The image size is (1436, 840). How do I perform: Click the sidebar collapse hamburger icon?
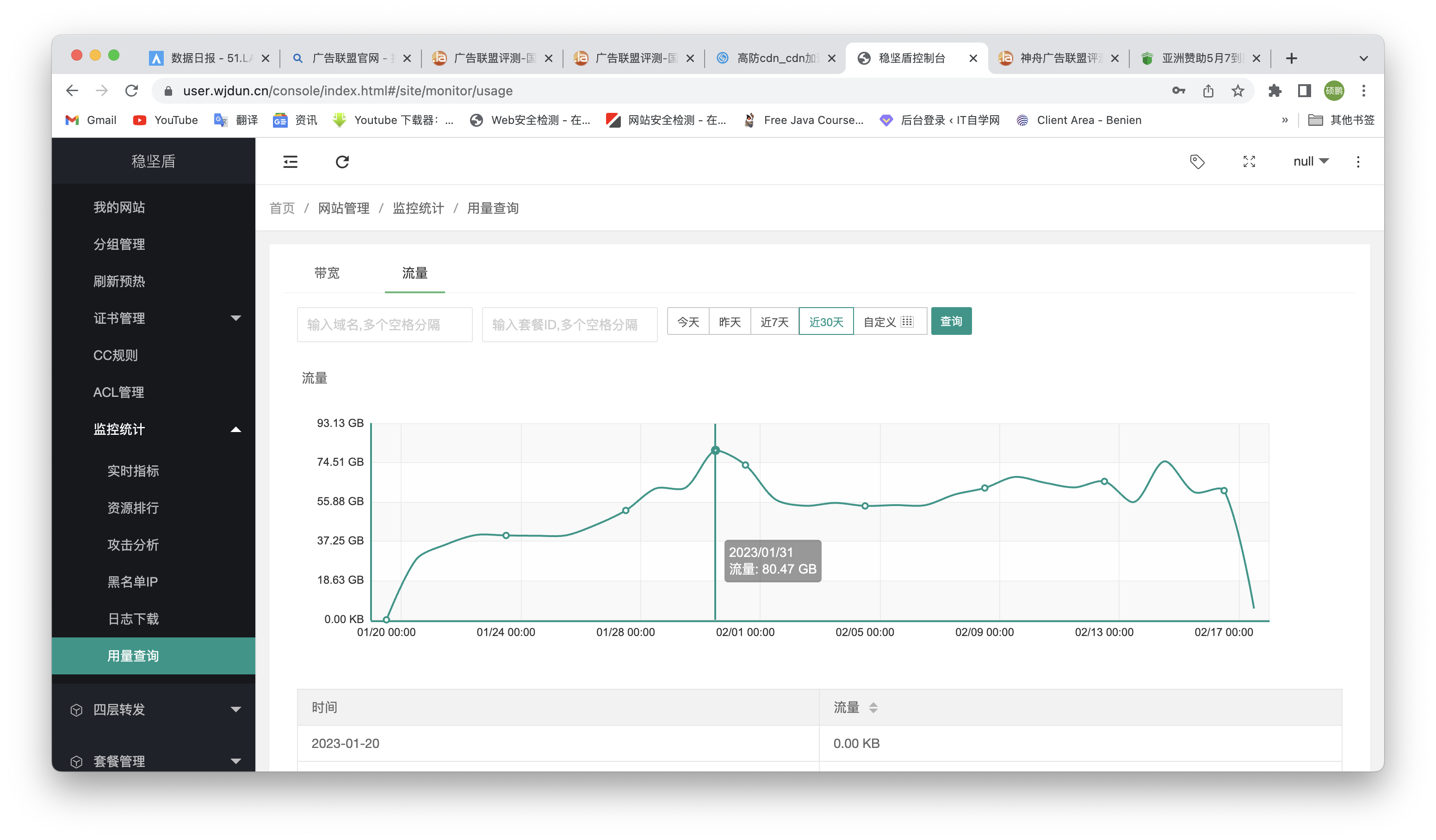pyautogui.click(x=290, y=161)
